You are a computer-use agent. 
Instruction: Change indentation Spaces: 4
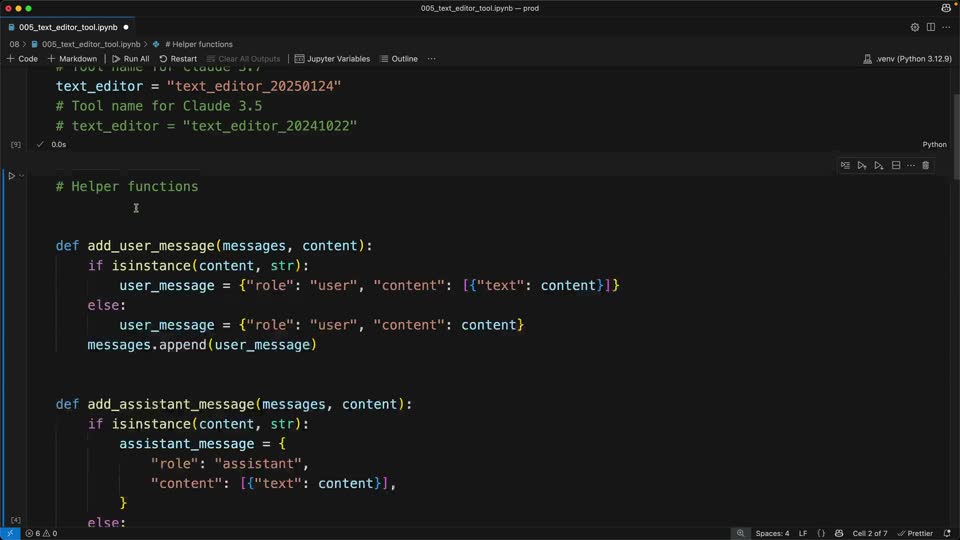point(772,533)
